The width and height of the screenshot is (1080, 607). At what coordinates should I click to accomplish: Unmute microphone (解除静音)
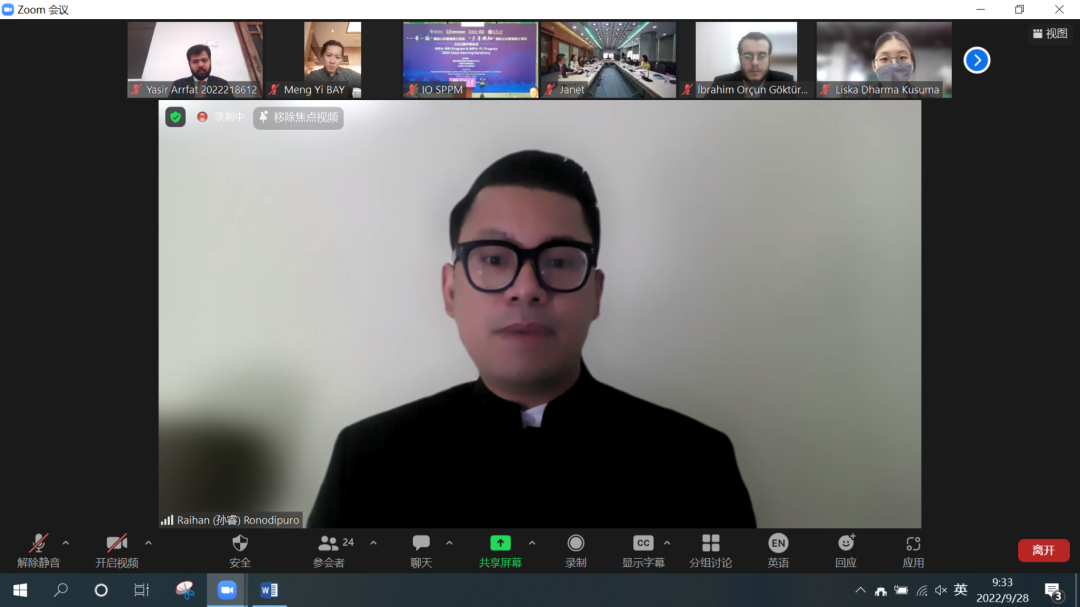(x=38, y=543)
